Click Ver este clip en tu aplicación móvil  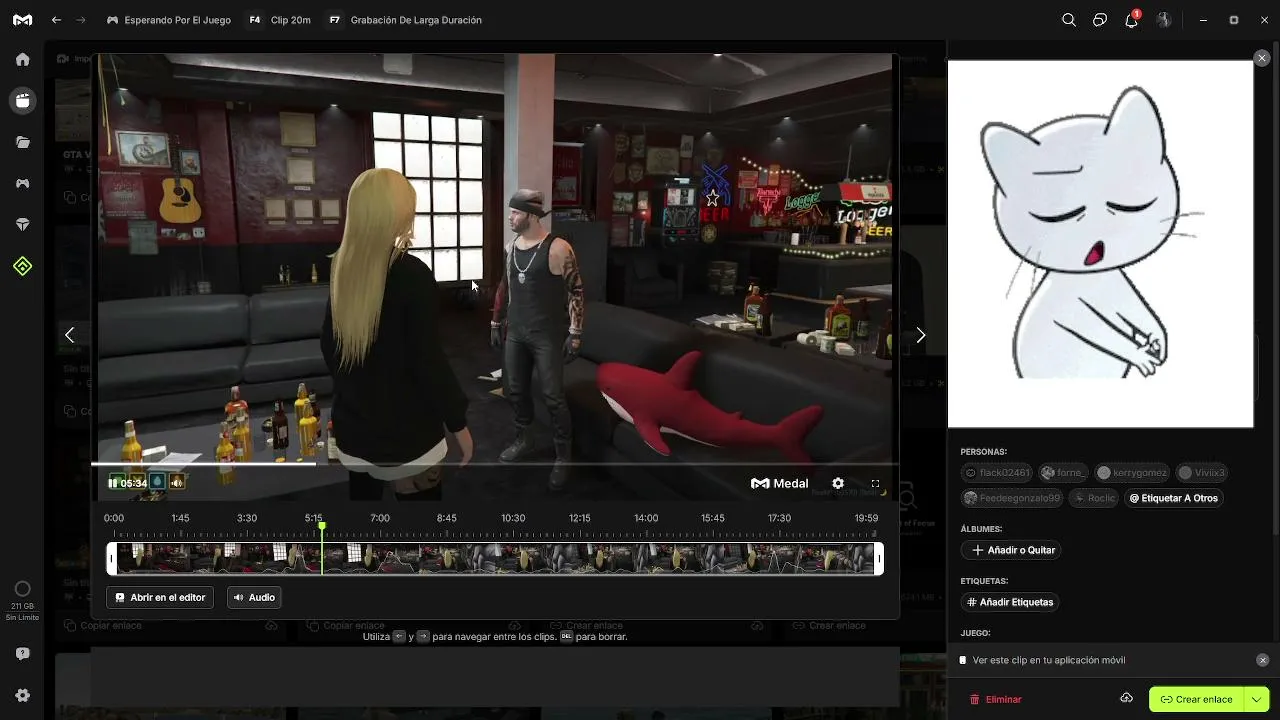point(1049,660)
